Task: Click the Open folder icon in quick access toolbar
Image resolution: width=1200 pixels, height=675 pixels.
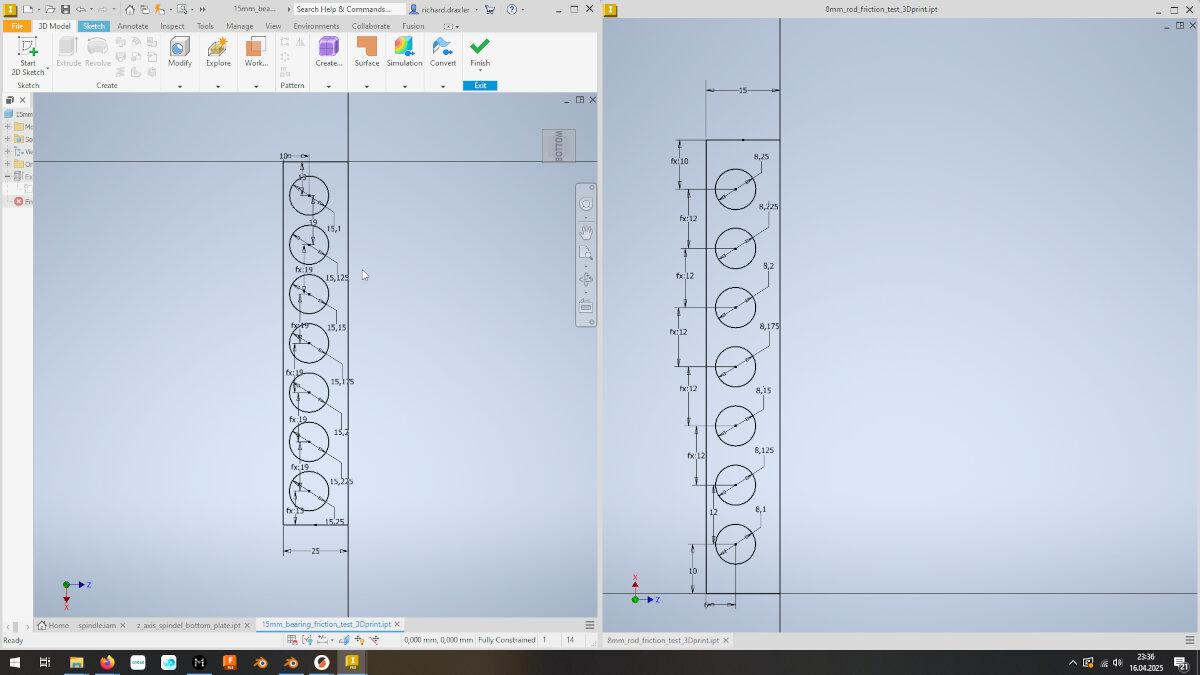Action: [x=51, y=9]
